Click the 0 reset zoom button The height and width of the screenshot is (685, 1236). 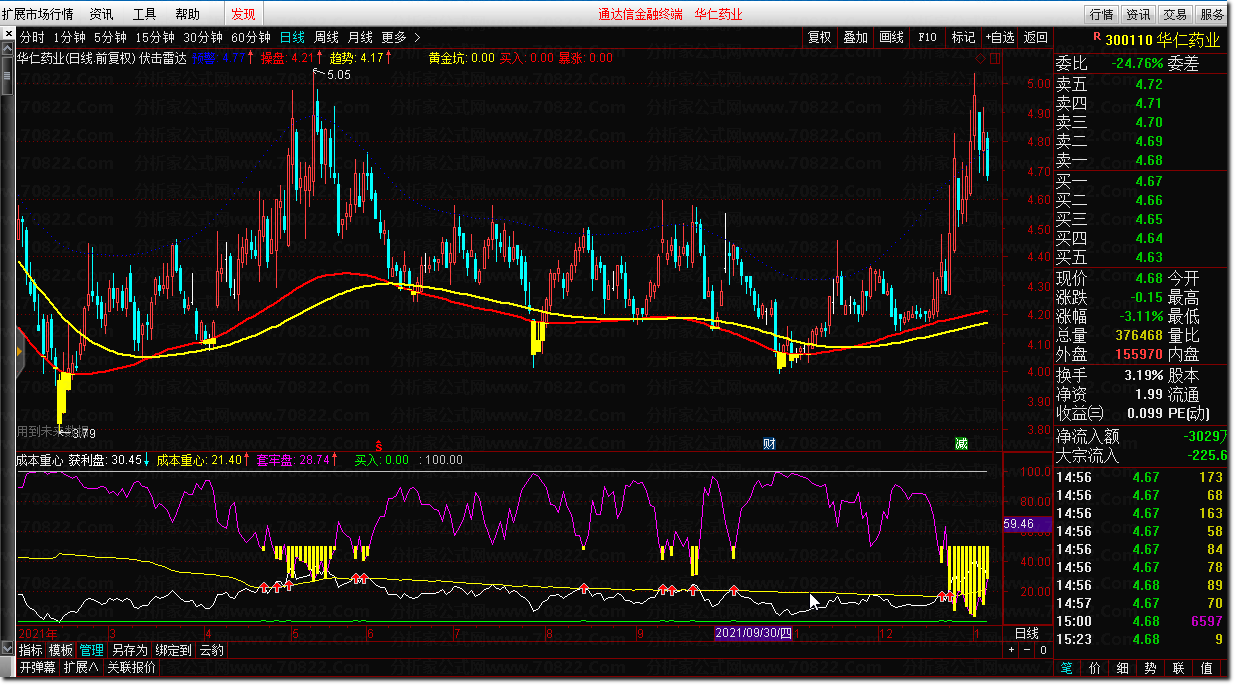1043,650
